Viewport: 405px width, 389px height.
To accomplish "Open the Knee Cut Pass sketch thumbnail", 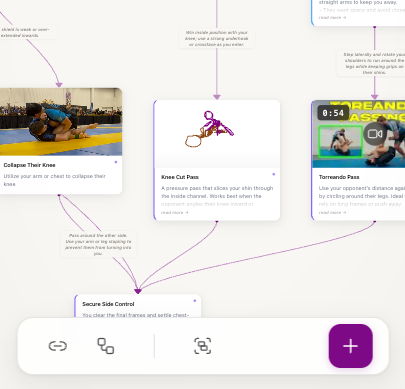I will 217,134.
